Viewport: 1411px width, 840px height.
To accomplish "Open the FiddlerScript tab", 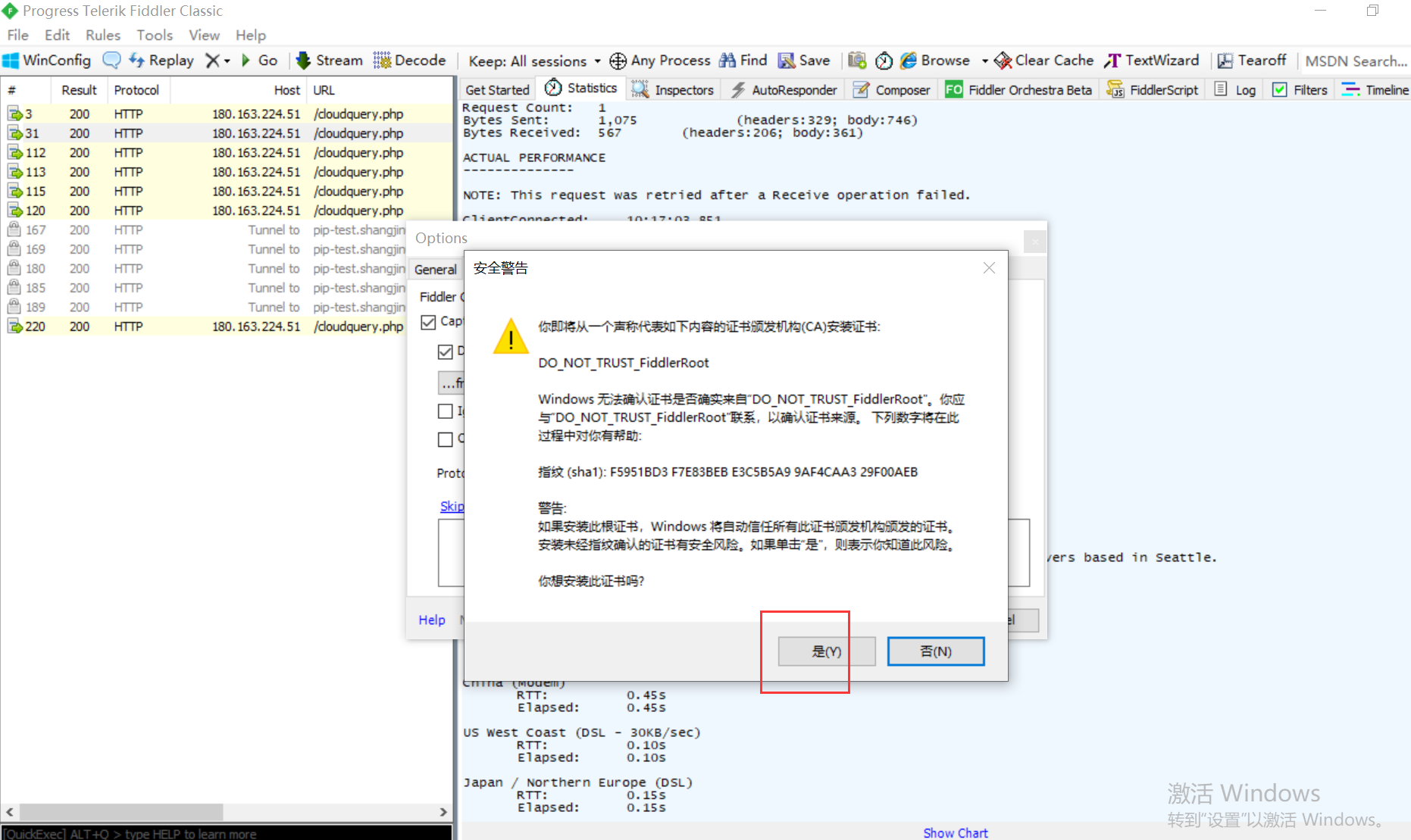I will [x=1153, y=89].
